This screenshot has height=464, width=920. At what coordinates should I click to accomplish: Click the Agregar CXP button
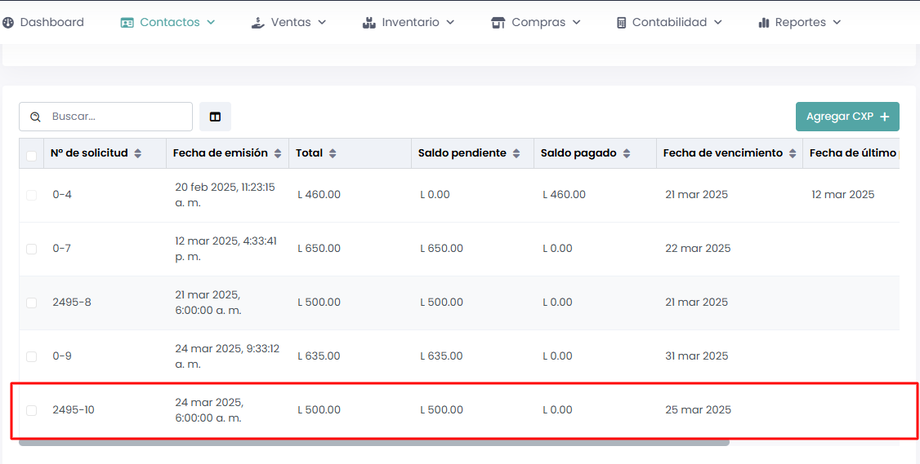[x=847, y=117]
